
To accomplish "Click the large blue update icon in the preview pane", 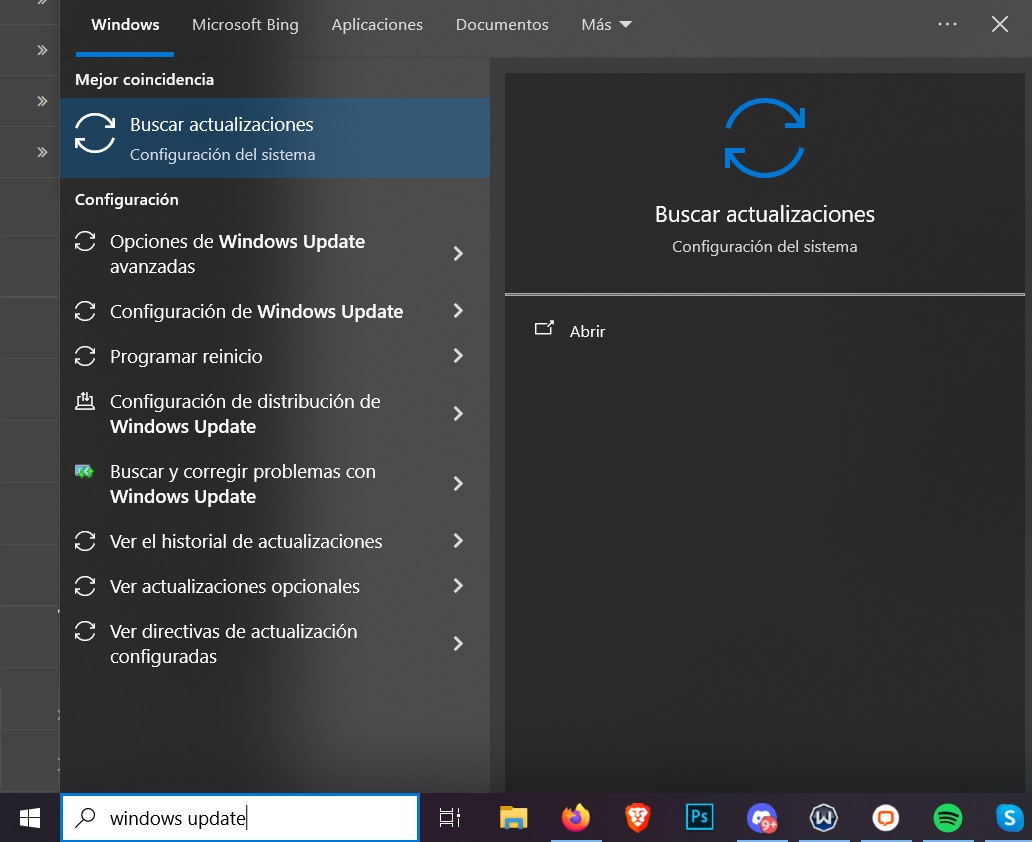I will pyautogui.click(x=765, y=138).
